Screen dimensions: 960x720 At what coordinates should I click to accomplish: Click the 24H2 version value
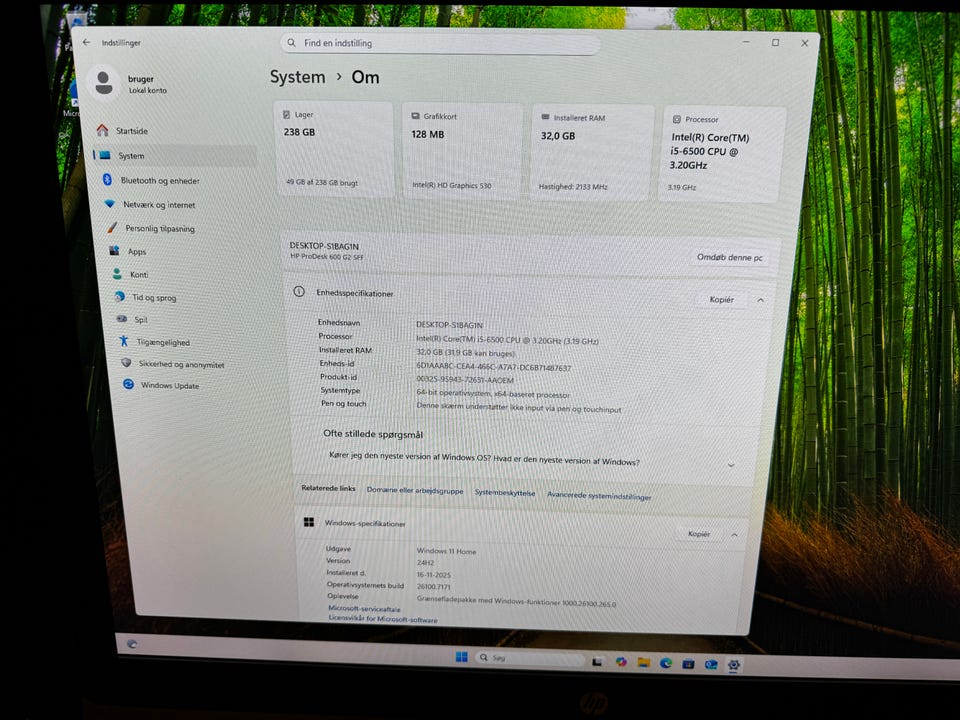pos(425,563)
